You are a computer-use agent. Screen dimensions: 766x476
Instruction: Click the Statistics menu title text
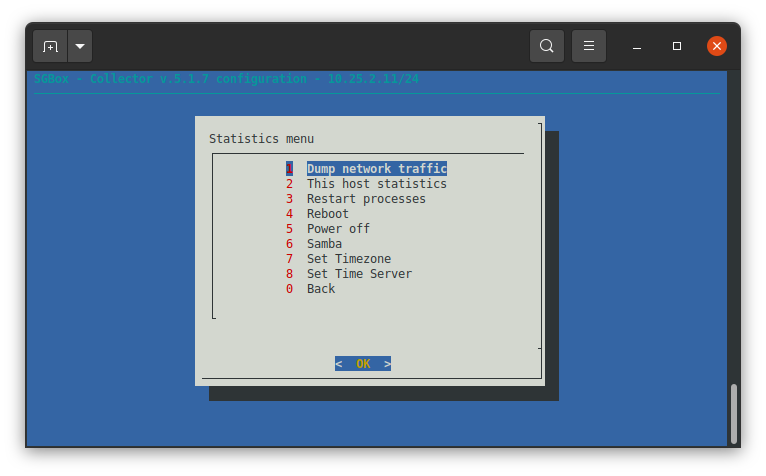[261, 139]
